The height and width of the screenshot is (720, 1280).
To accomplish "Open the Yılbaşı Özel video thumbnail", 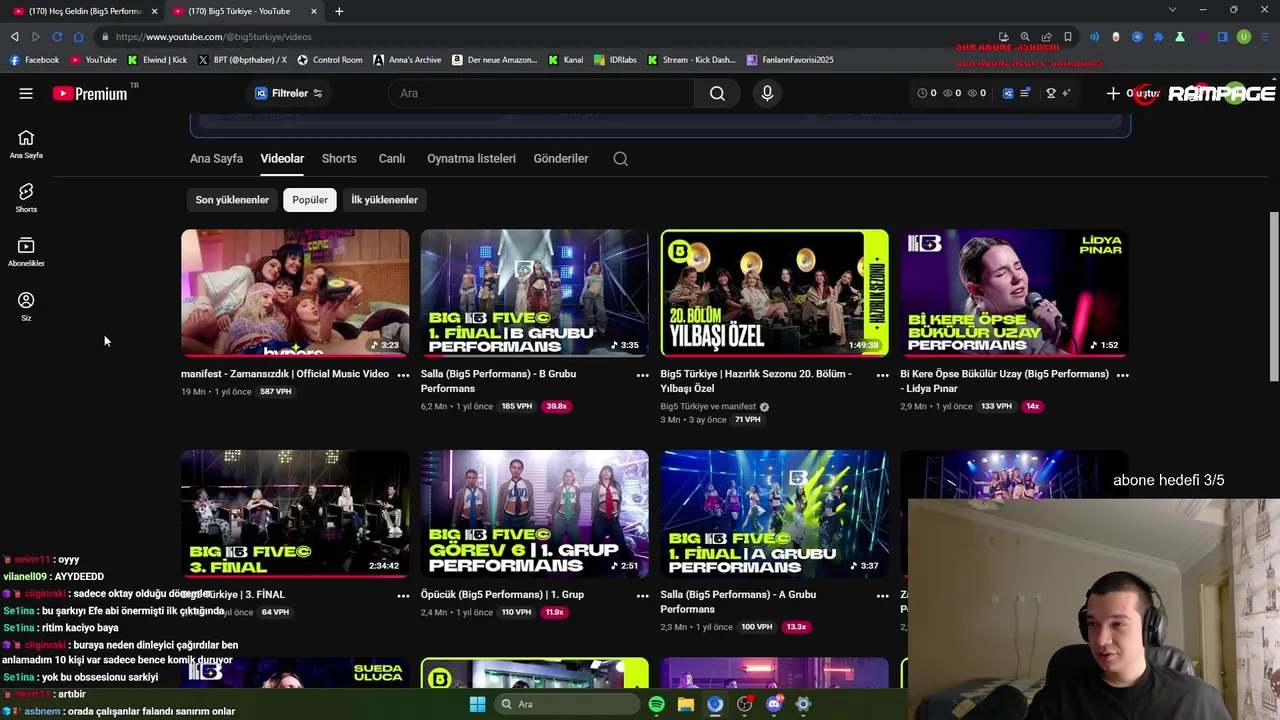I will [x=774, y=293].
